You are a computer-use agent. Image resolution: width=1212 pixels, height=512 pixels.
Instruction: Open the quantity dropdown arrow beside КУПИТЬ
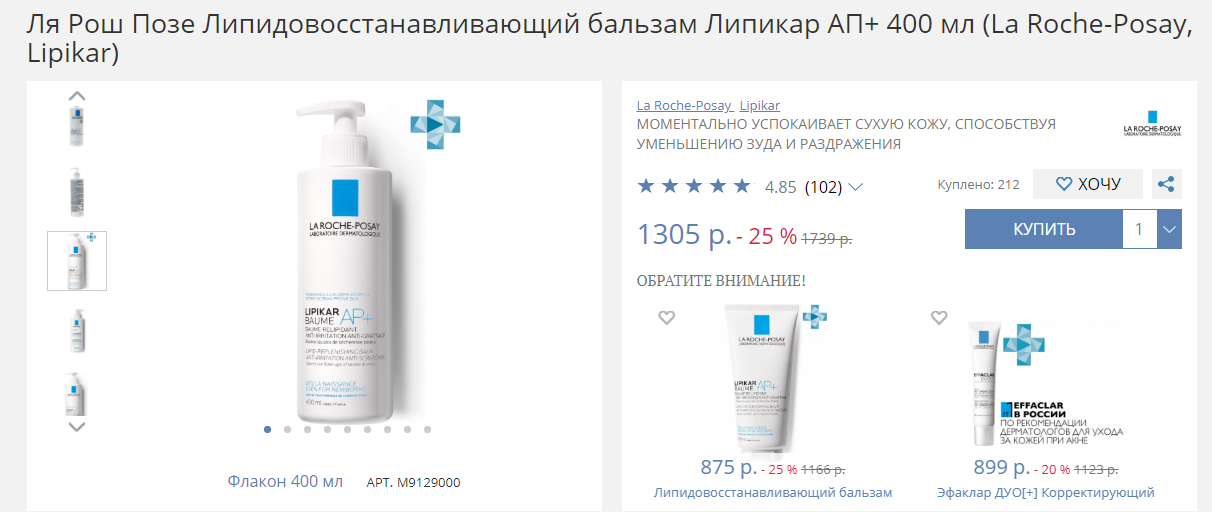1169,229
